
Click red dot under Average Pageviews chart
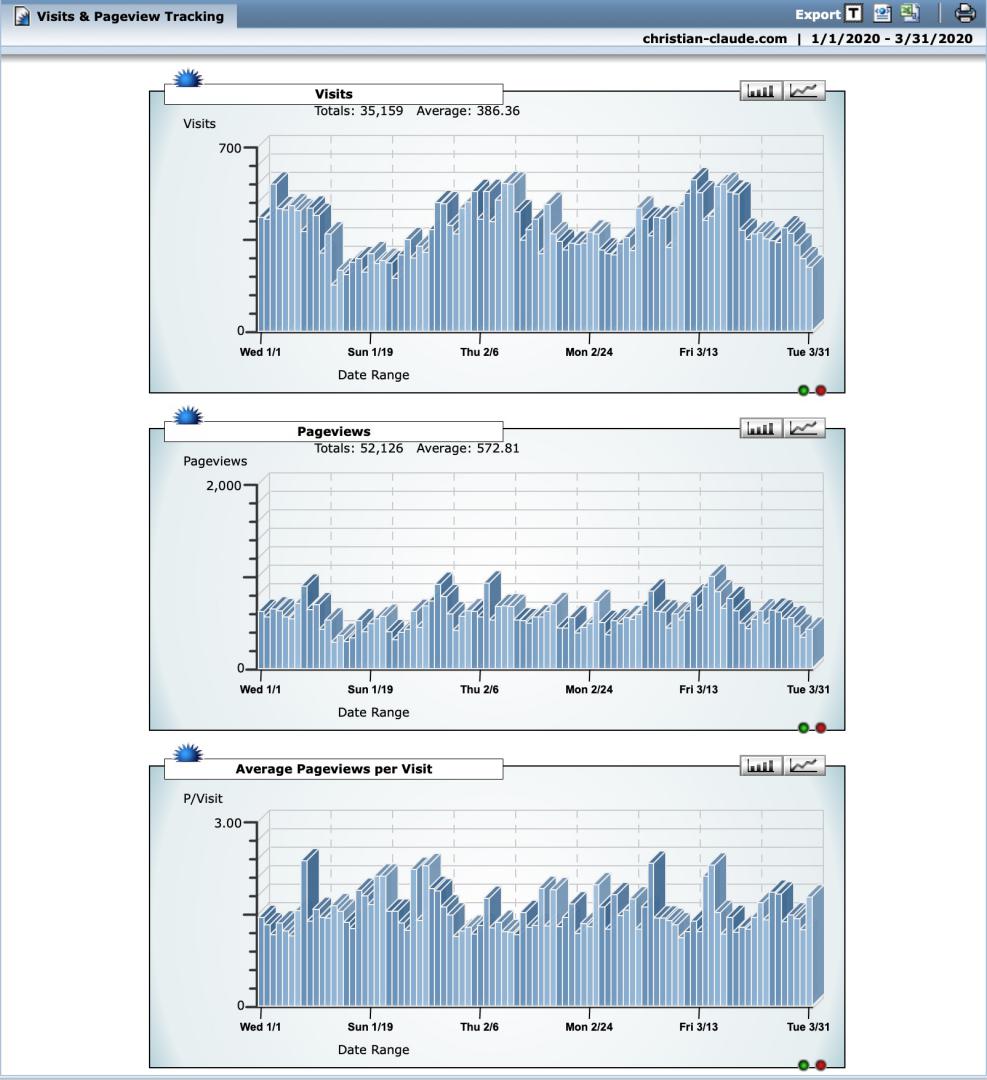click(821, 1065)
